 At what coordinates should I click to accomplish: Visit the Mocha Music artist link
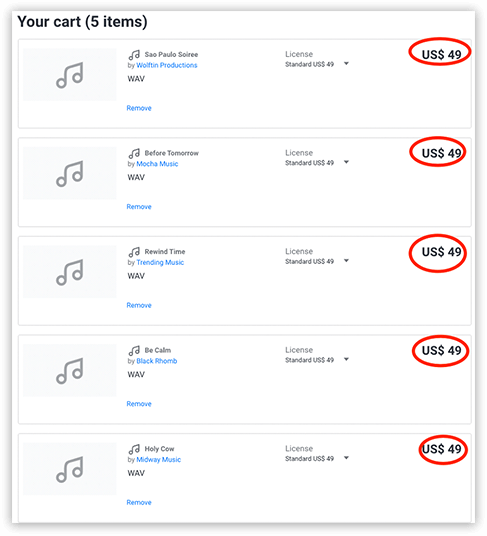pyautogui.click(x=157, y=164)
